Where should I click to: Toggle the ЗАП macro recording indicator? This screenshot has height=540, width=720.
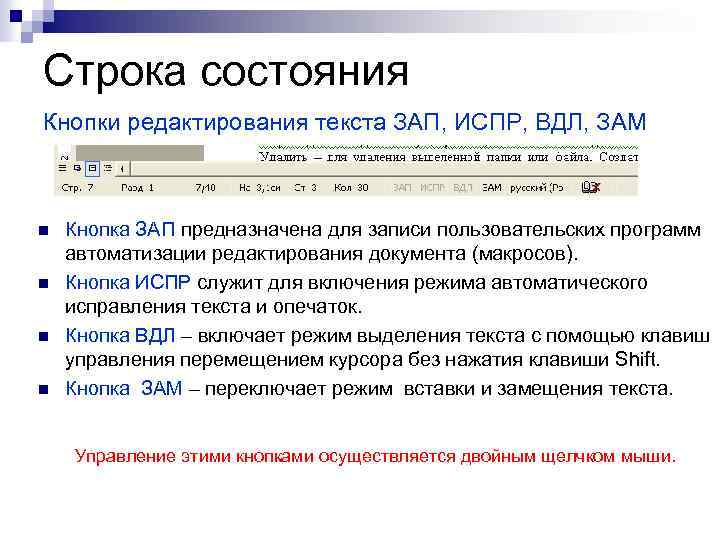[402, 187]
